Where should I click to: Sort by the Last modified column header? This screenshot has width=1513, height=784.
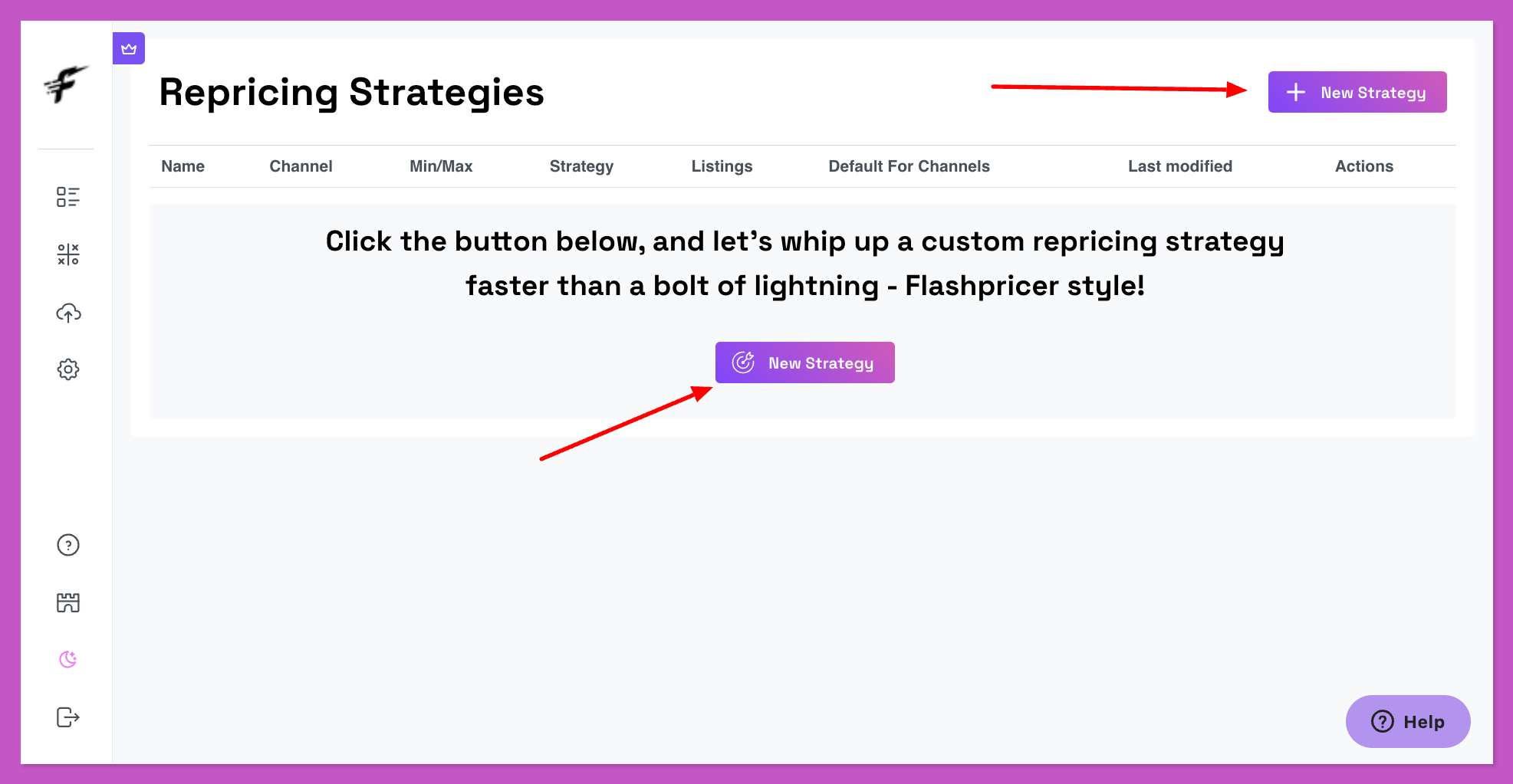(x=1180, y=166)
